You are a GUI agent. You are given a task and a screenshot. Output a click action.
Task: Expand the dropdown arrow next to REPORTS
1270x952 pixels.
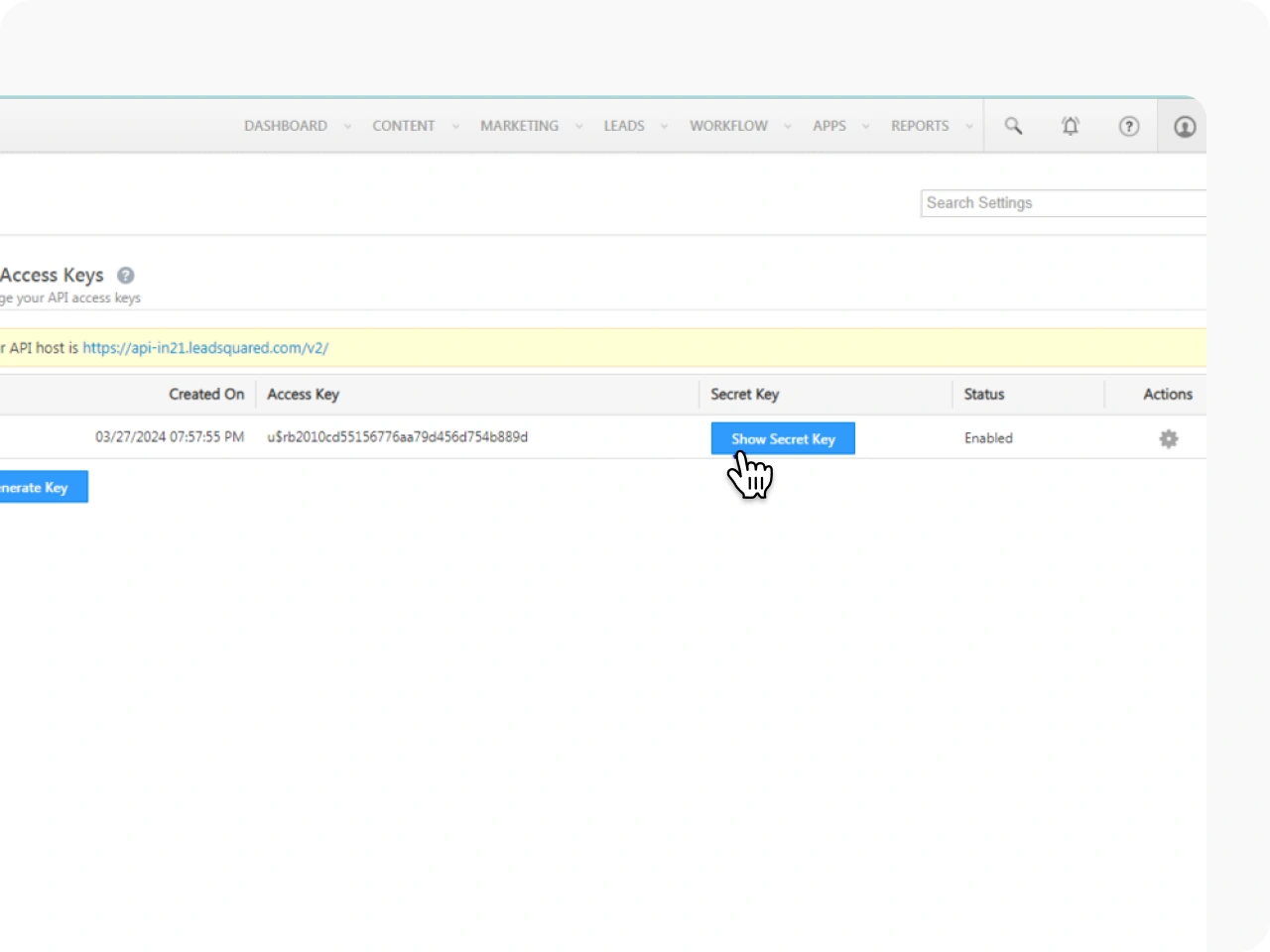point(969,127)
